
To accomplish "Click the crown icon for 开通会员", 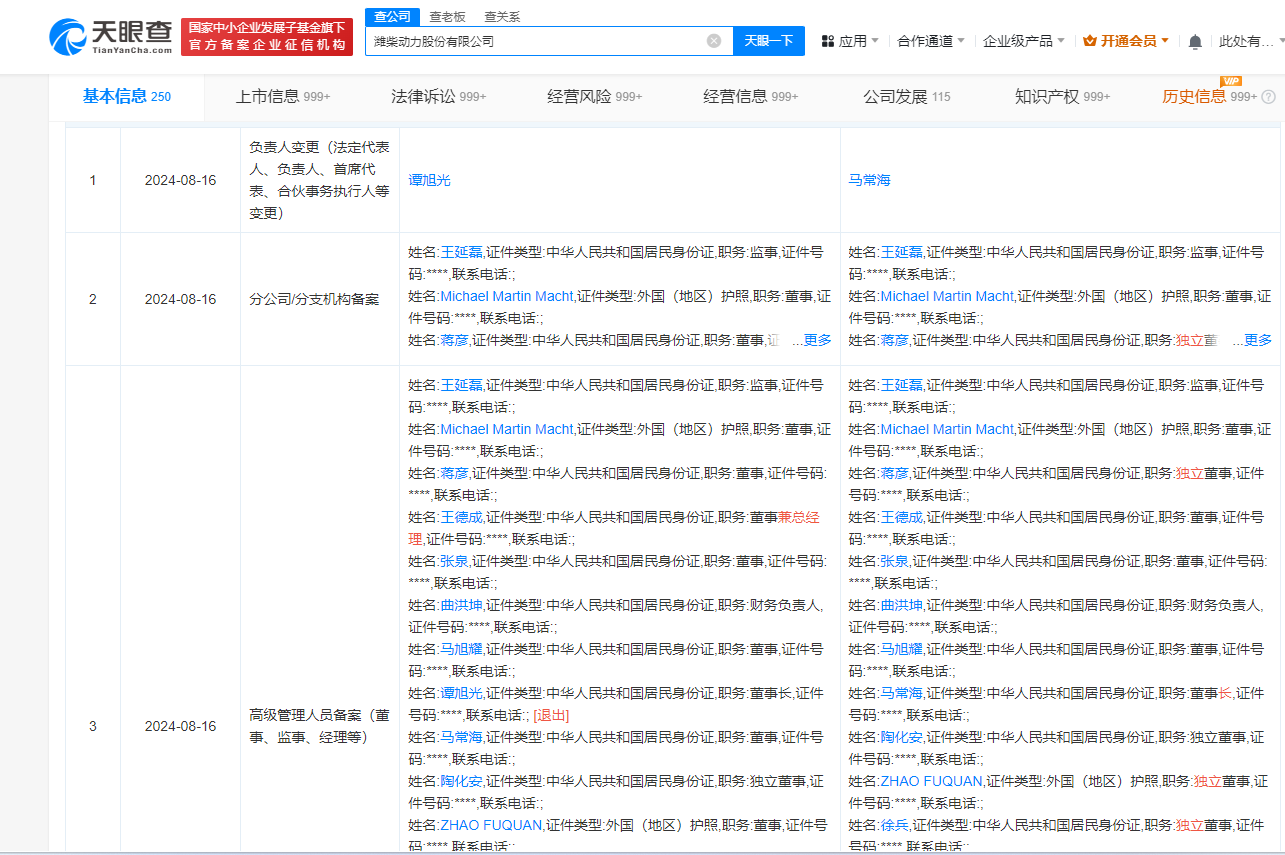I will point(1090,41).
